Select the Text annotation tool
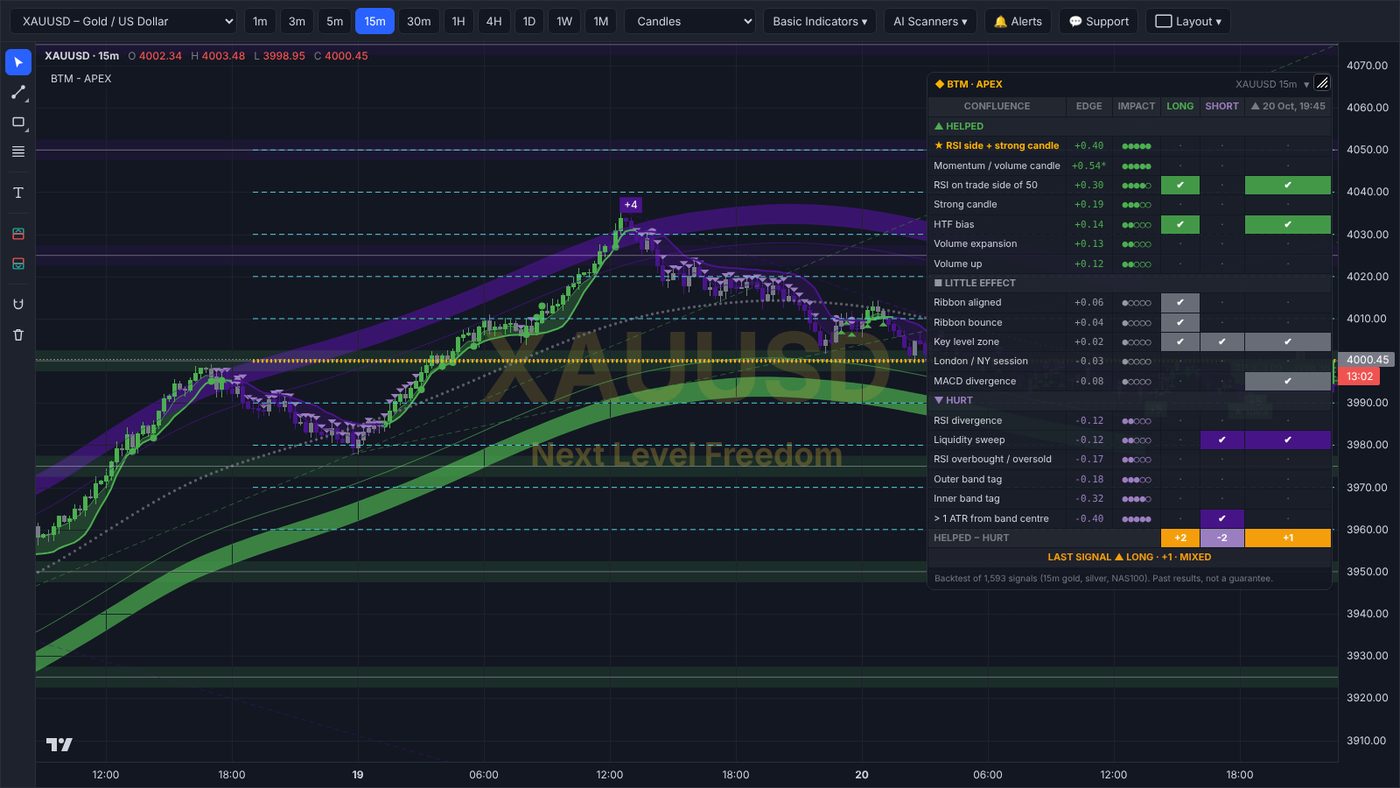This screenshot has height=788, width=1400. (18, 192)
